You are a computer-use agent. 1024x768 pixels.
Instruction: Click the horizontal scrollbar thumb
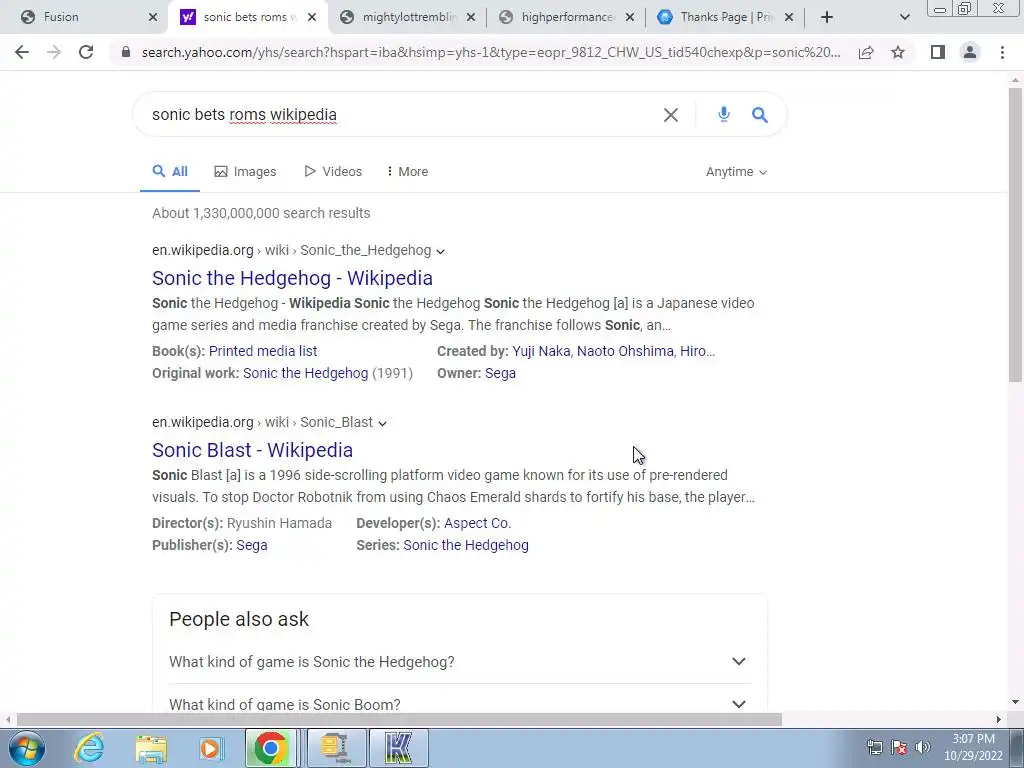[399, 720]
